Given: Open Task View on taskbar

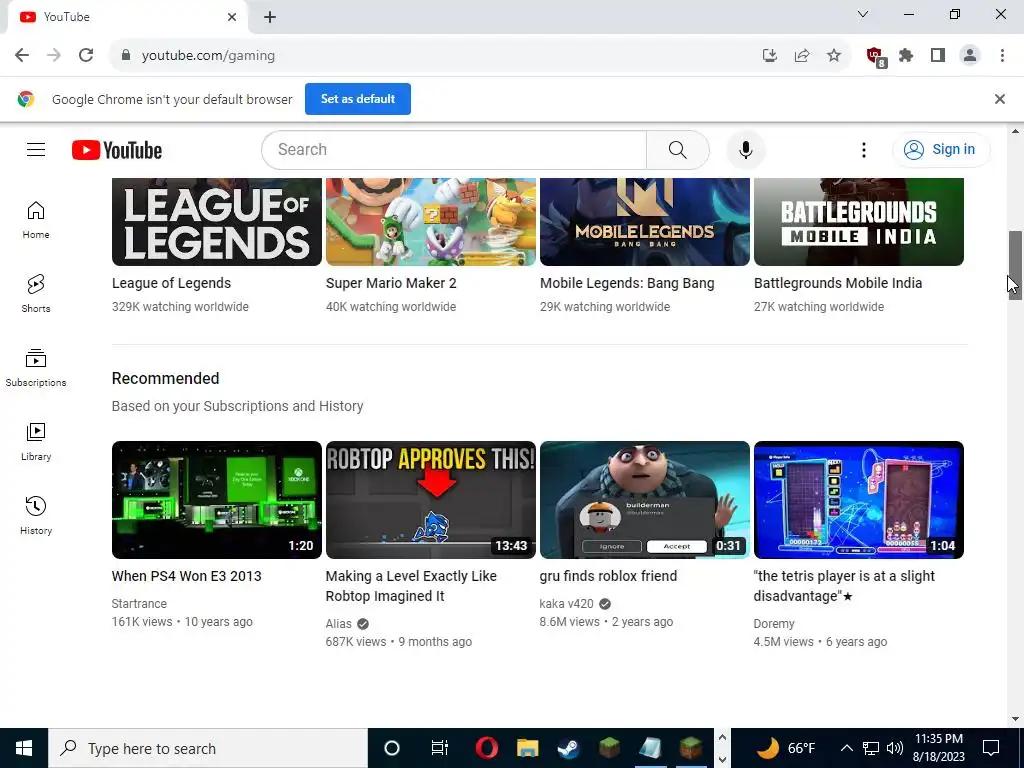Looking at the screenshot, I should pos(440,748).
